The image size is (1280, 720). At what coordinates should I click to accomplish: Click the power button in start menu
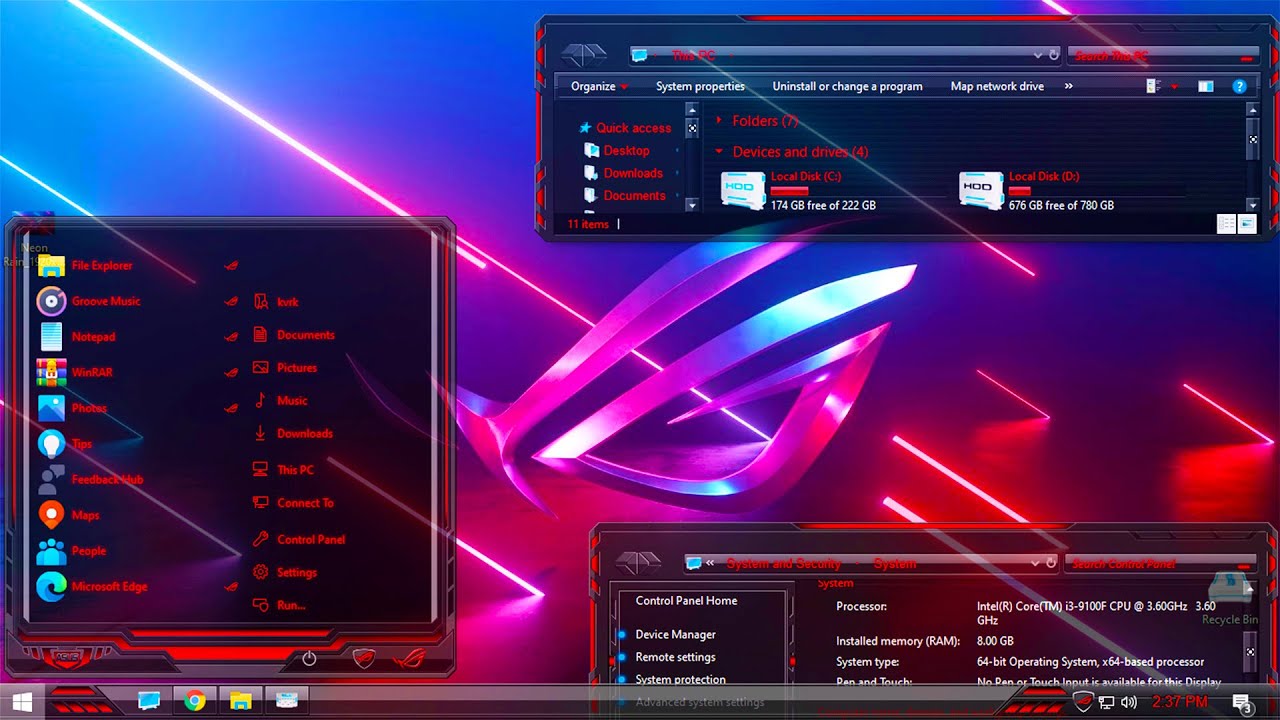tap(309, 659)
